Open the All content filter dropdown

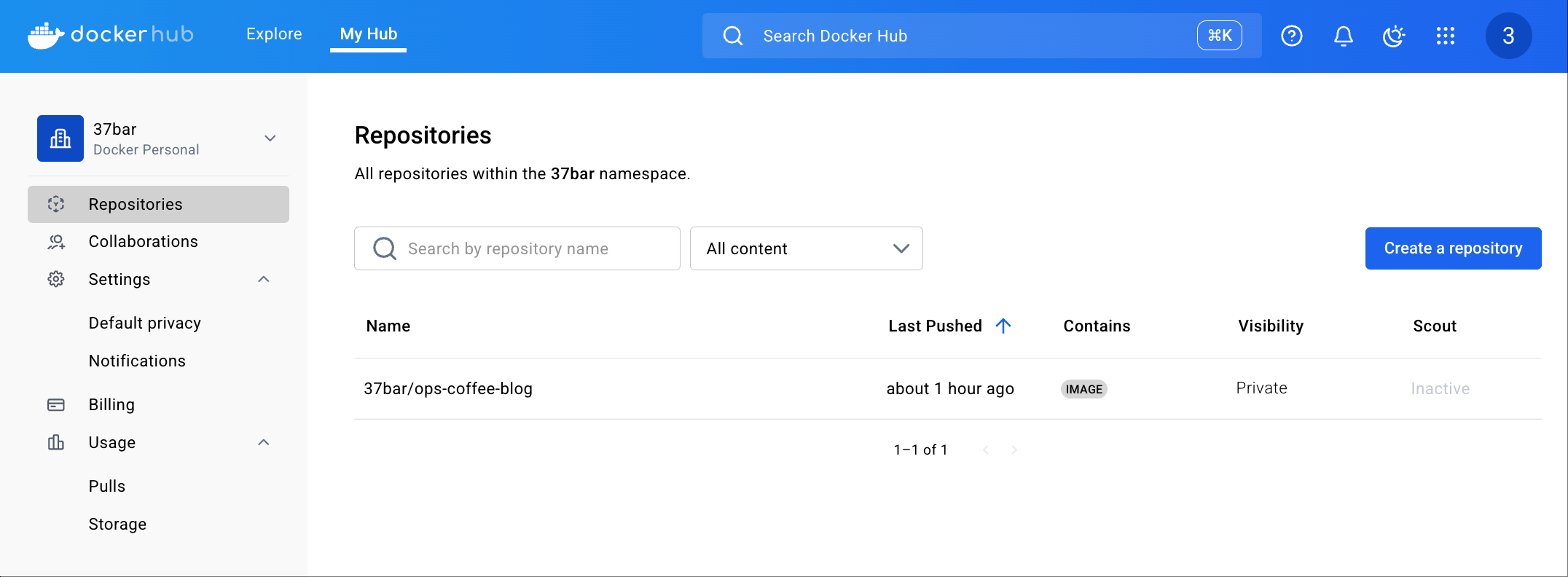point(806,248)
